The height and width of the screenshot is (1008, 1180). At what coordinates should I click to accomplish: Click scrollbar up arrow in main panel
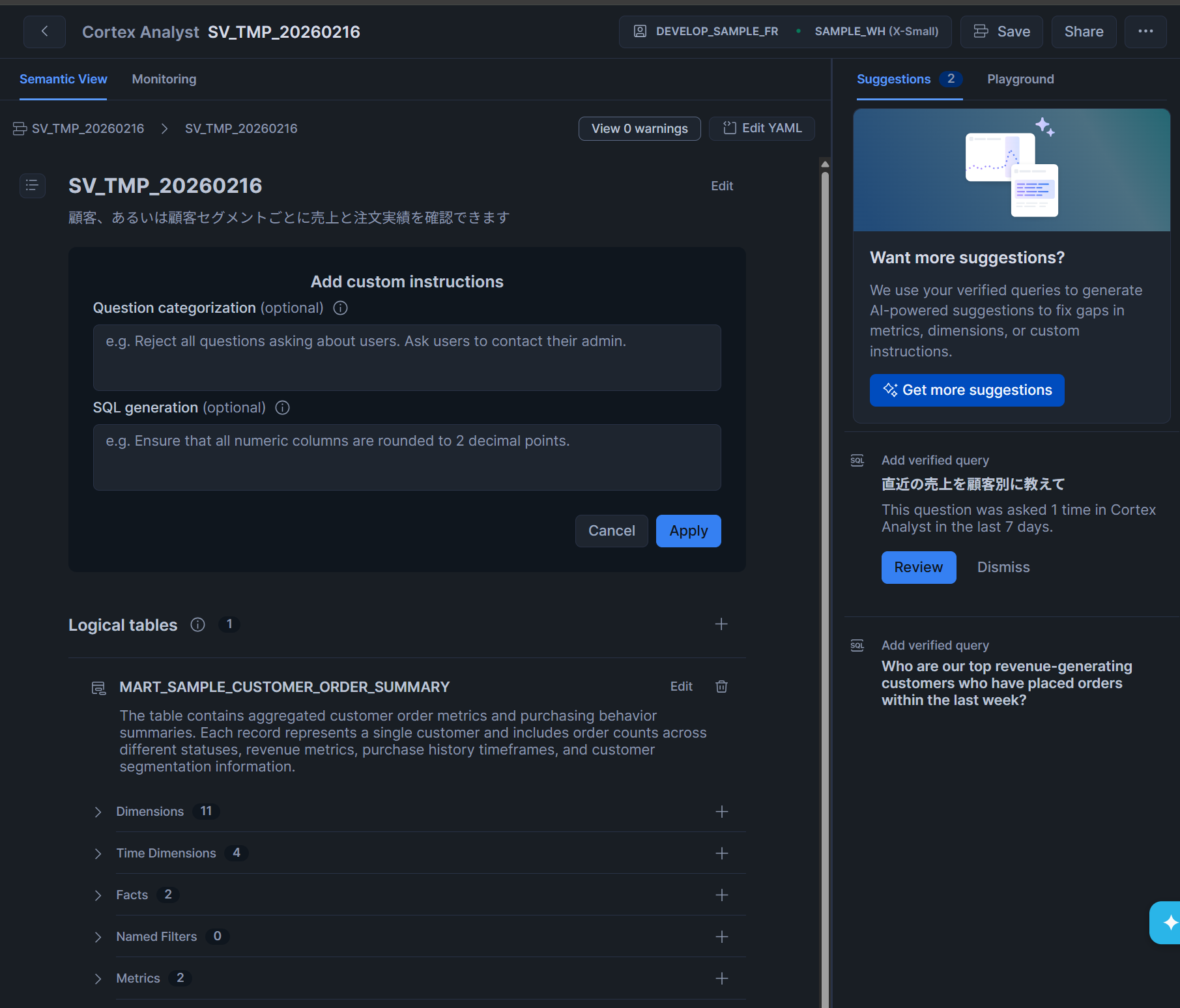pos(825,164)
